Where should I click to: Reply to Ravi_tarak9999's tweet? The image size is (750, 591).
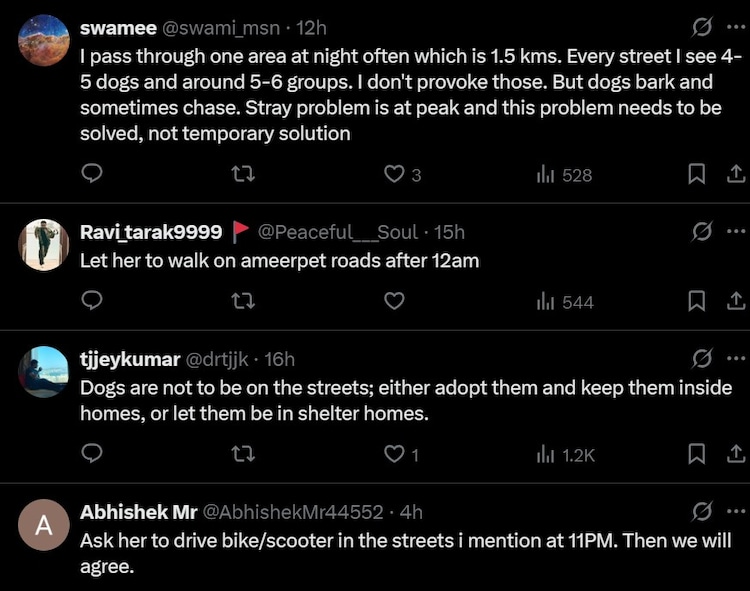(x=92, y=301)
